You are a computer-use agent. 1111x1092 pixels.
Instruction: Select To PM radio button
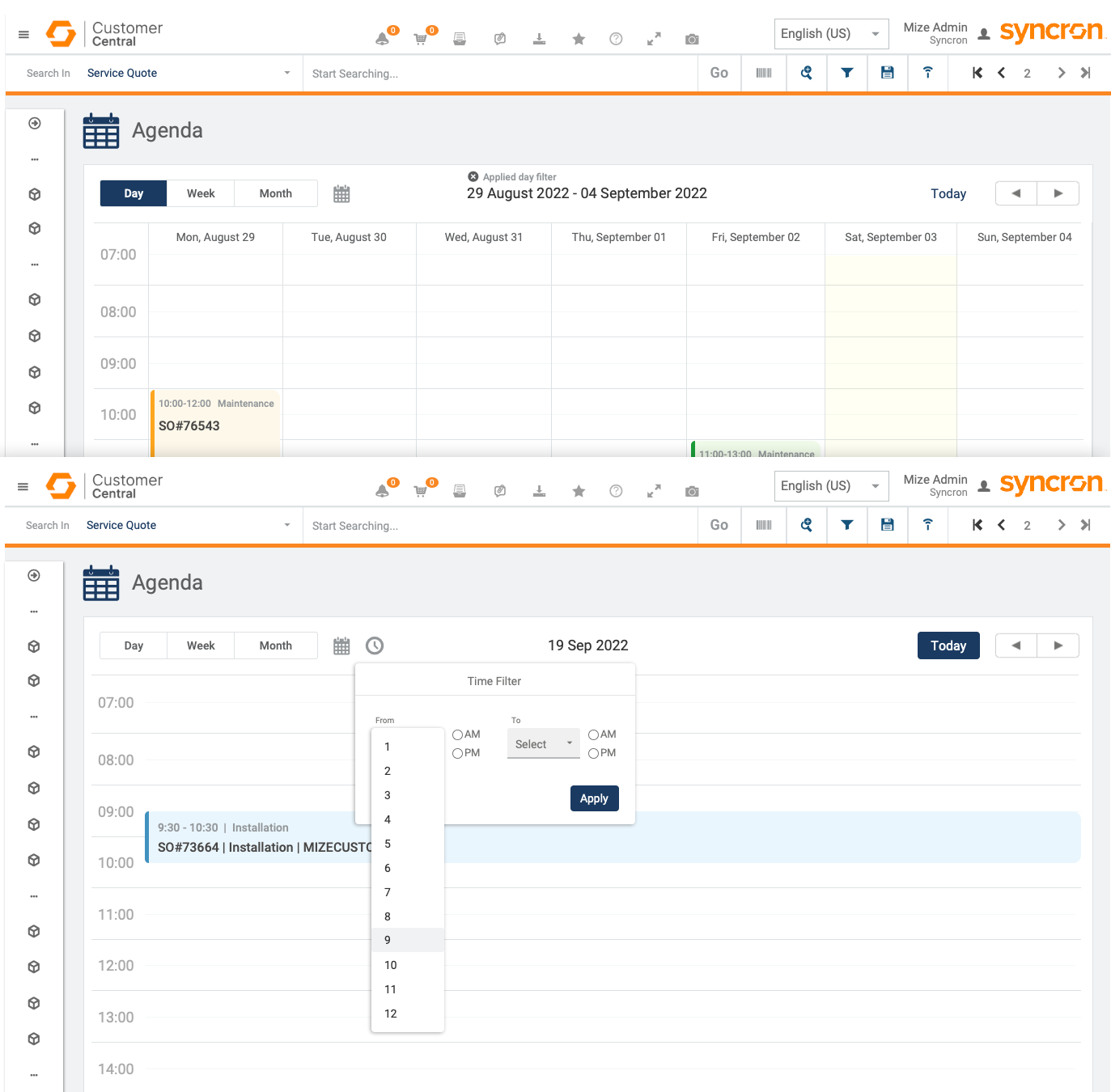click(593, 753)
